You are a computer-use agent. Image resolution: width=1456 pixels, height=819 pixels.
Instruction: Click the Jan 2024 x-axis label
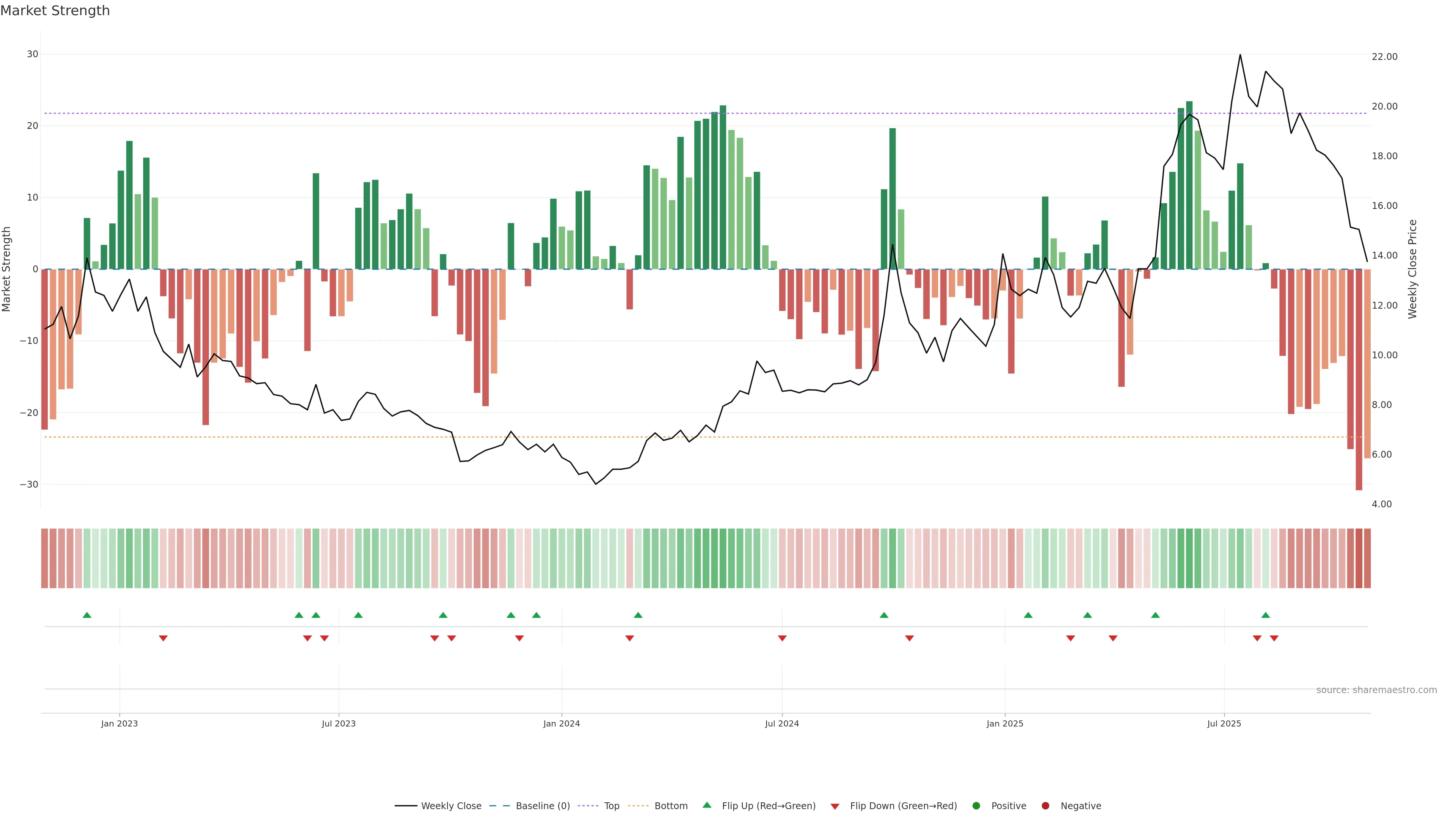561,723
